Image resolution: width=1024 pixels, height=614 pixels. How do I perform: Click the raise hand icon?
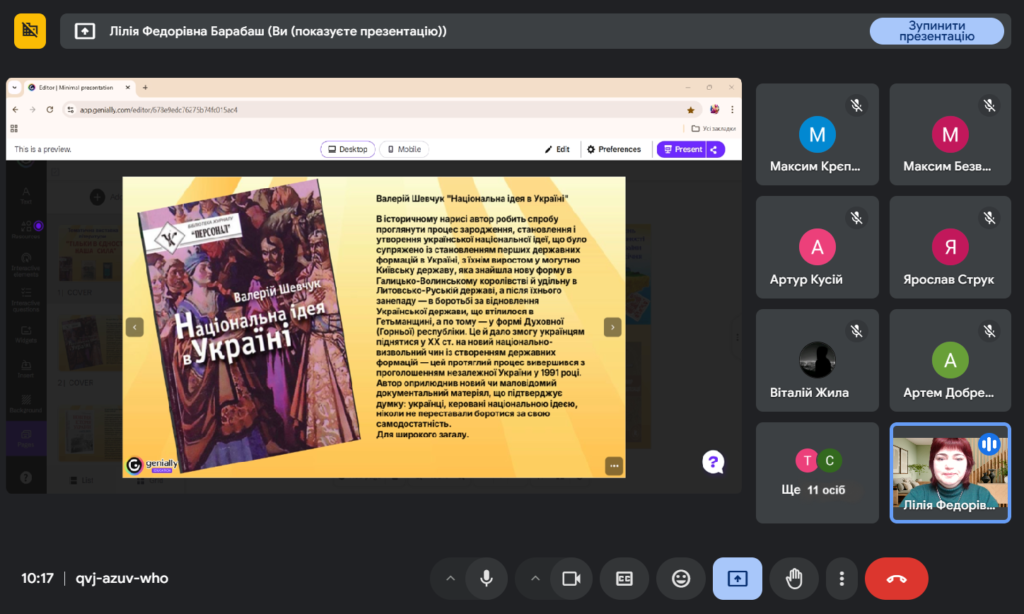click(x=794, y=578)
